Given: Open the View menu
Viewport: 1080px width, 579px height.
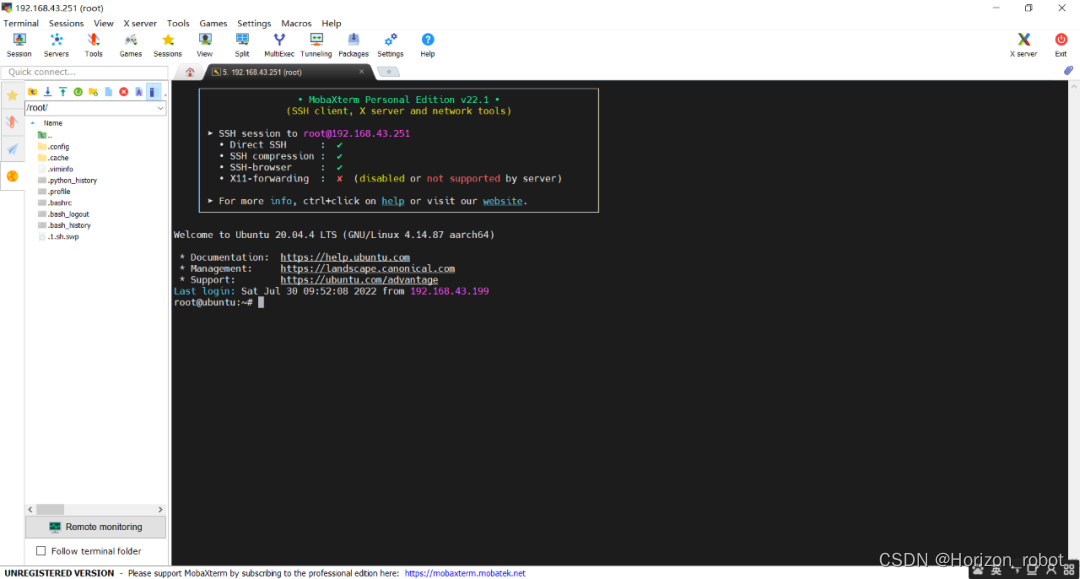Looking at the screenshot, I should coord(103,23).
